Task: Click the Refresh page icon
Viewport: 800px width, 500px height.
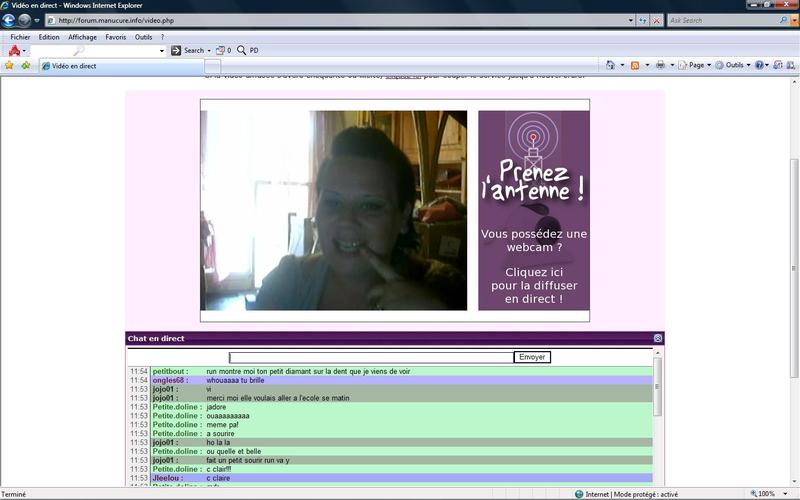Action: pos(643,20)
